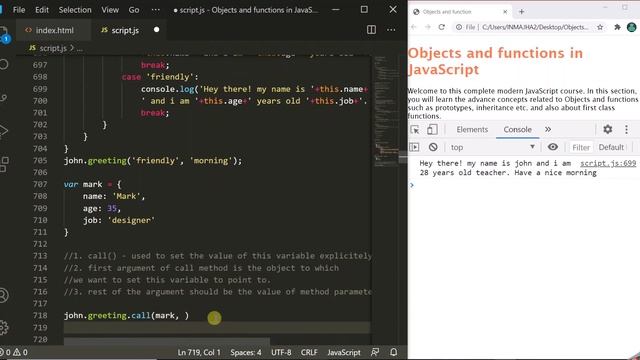The height and width of the screenshot is (360, 640).
Task: Open a new Chrome tab
Action: 521,12
